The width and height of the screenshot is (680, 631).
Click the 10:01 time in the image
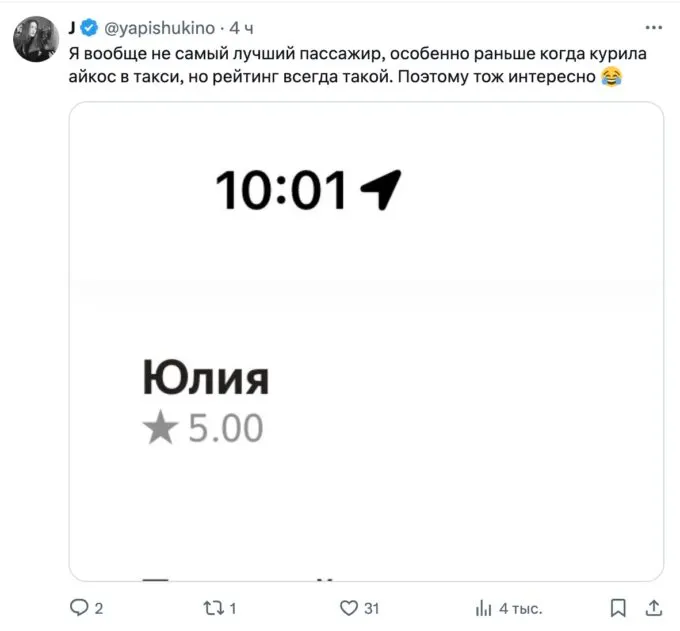[x=280, y=190]
